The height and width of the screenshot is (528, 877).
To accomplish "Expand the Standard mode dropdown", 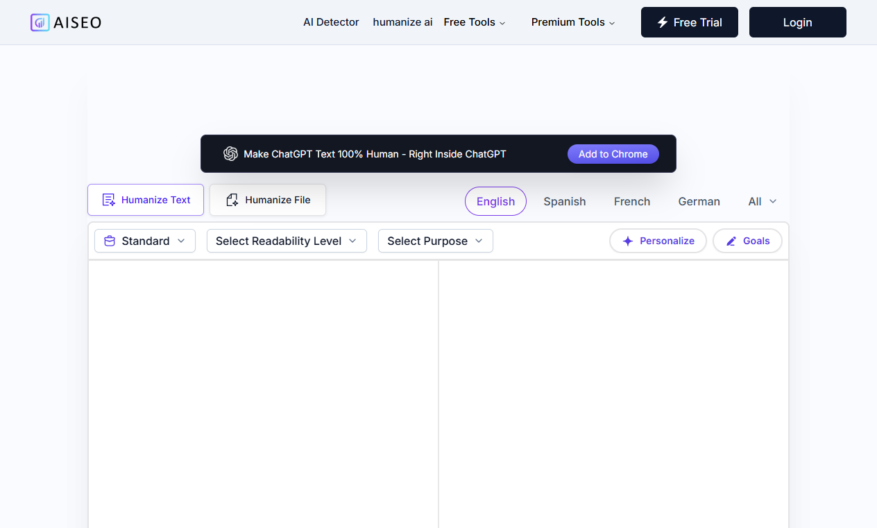I will [145, 241].
